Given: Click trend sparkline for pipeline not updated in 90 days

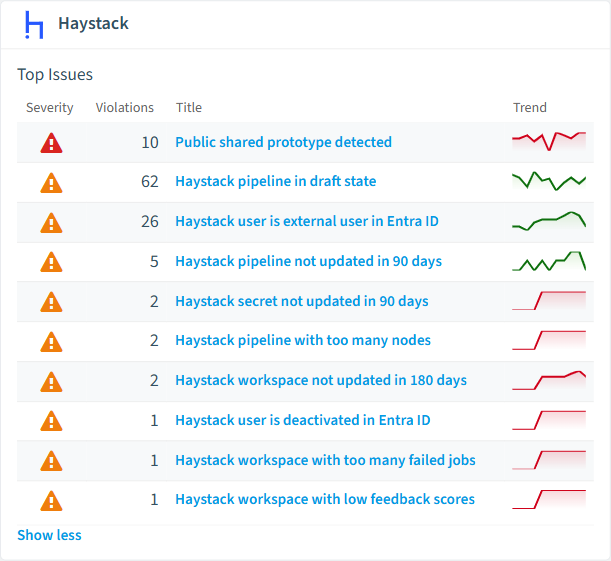Looking at the screenshot, I should tap(549, 261).
